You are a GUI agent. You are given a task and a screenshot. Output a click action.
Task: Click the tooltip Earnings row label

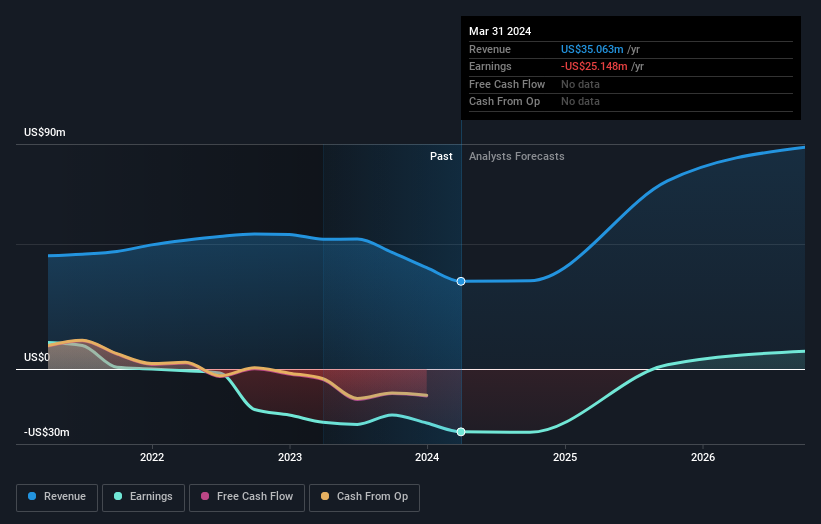pos(490,66)
